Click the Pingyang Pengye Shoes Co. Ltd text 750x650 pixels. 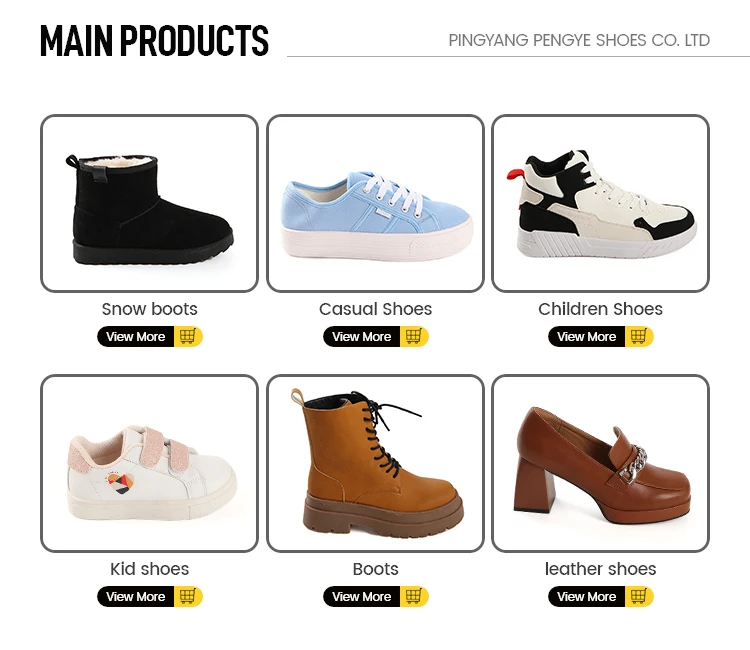pyautogui.click(x=579, y=41)
